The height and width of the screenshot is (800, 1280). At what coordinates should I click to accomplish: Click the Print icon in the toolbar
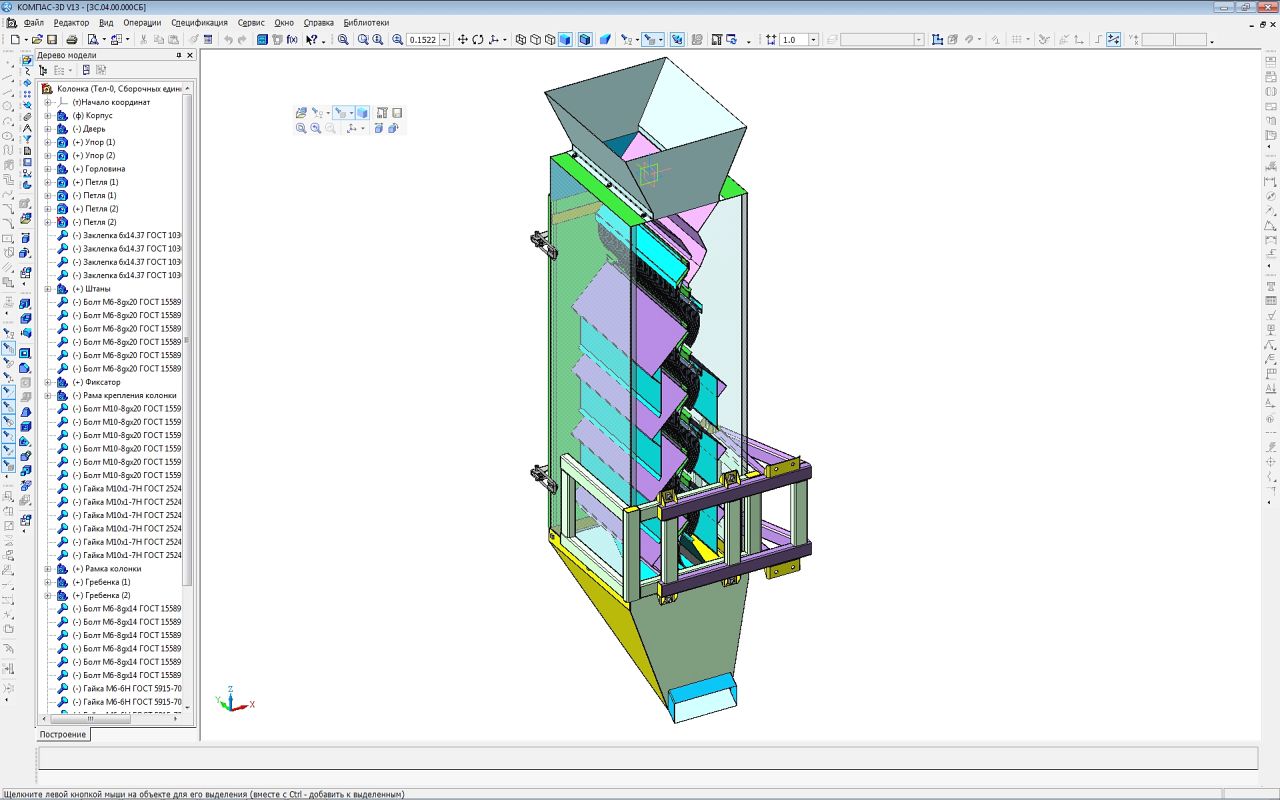(72, 40)
